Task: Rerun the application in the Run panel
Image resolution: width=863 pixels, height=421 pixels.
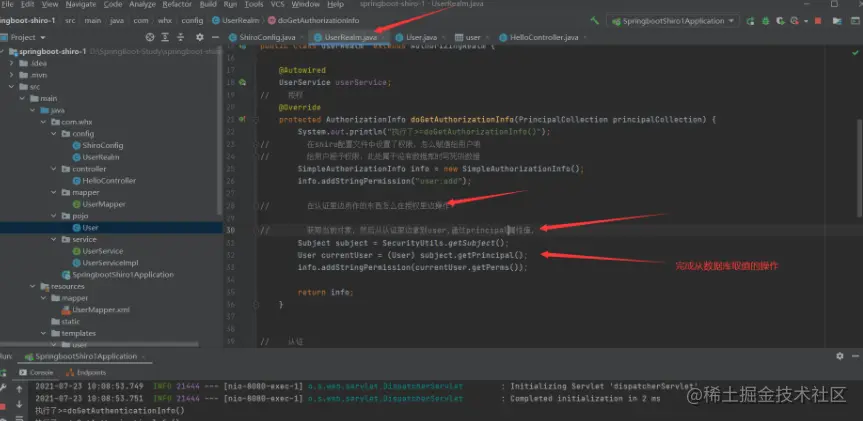Action: coord(3,373)
